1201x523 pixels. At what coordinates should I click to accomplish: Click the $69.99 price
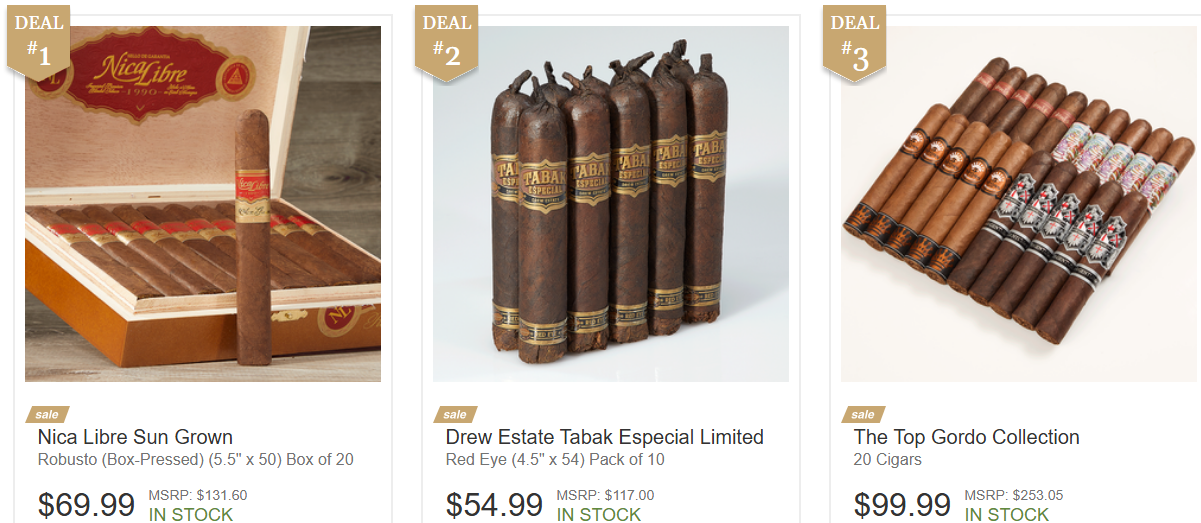(x=86, y=505)
